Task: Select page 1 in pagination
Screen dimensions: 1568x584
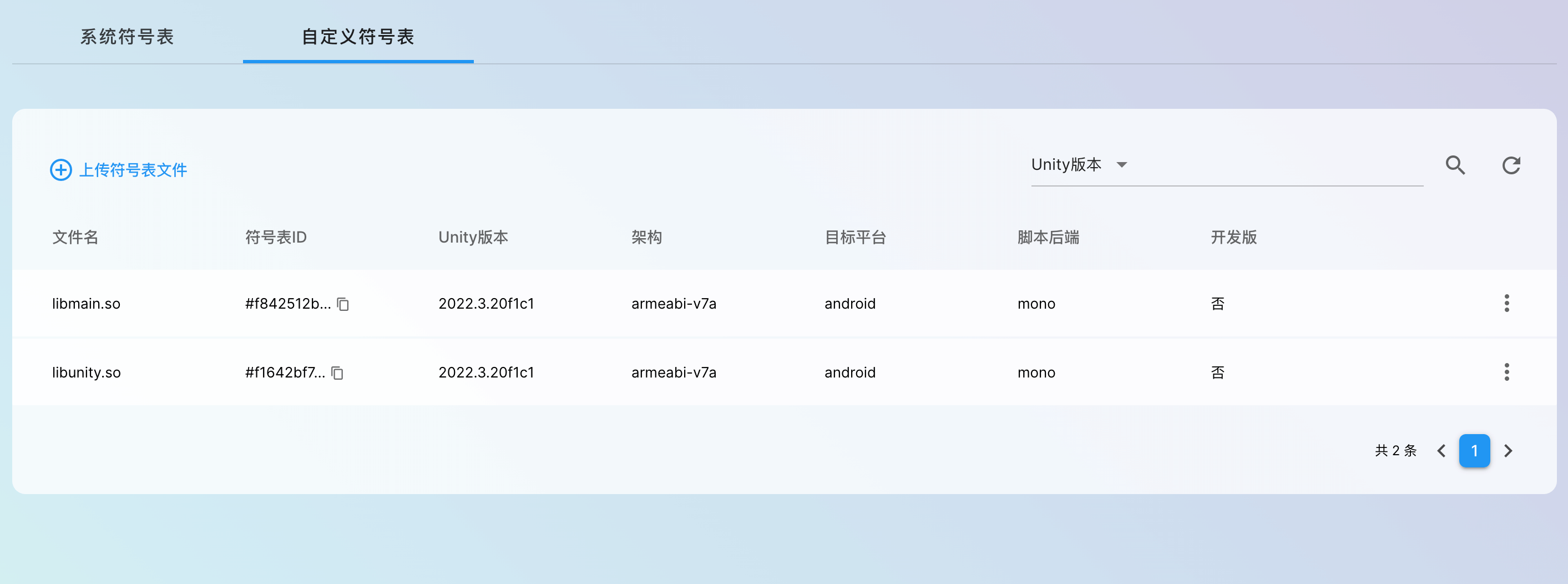Action: (1474, 451)
